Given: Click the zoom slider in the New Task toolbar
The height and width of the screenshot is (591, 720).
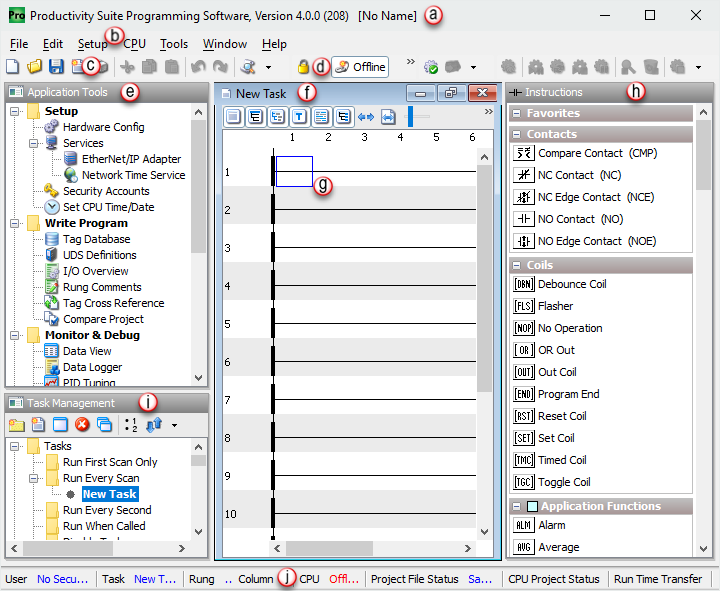Looking at the screenshot, I should [x=410, y=116].
